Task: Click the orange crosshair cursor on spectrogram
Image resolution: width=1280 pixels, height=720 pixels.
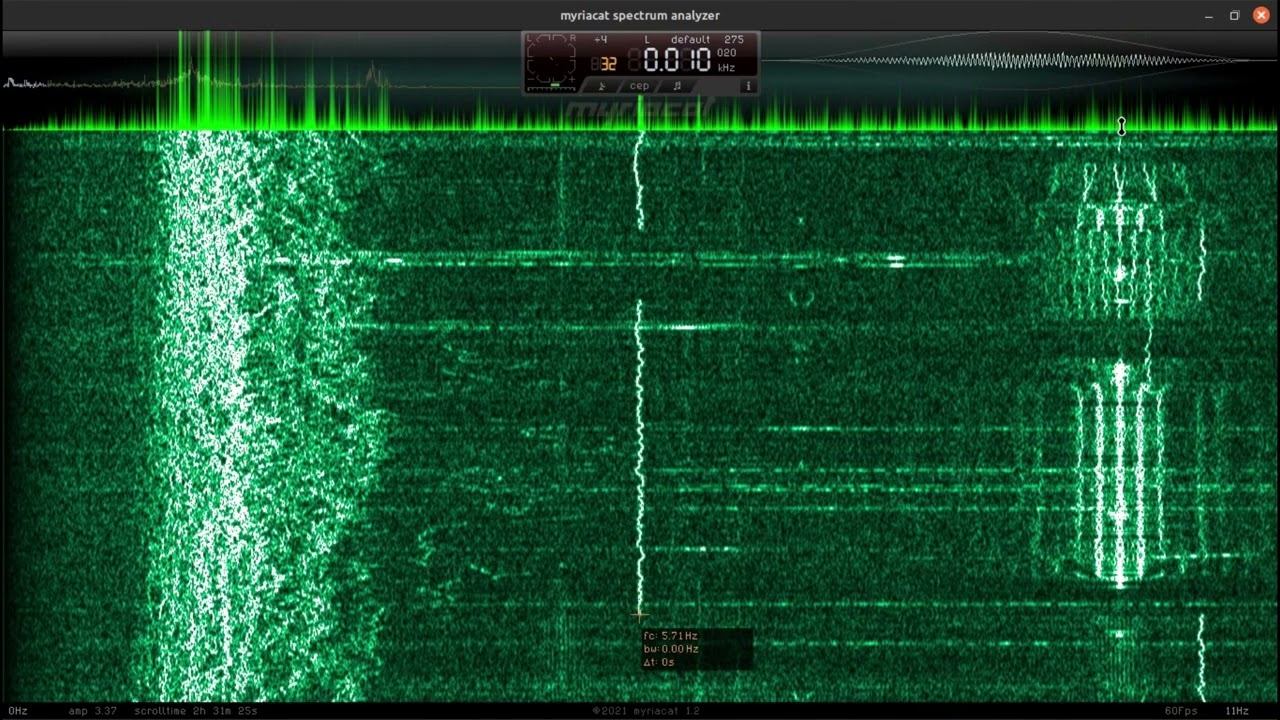Action: pos(639,614)
